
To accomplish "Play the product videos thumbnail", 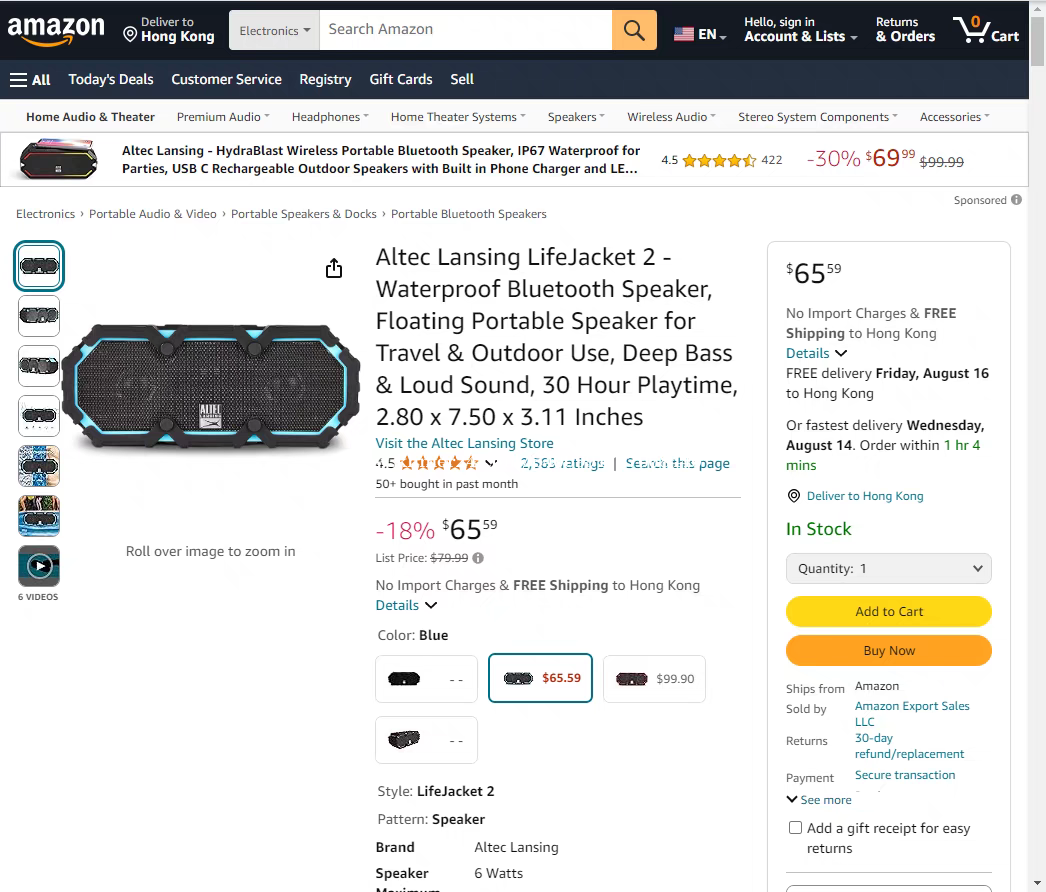I will coord(39,566).
